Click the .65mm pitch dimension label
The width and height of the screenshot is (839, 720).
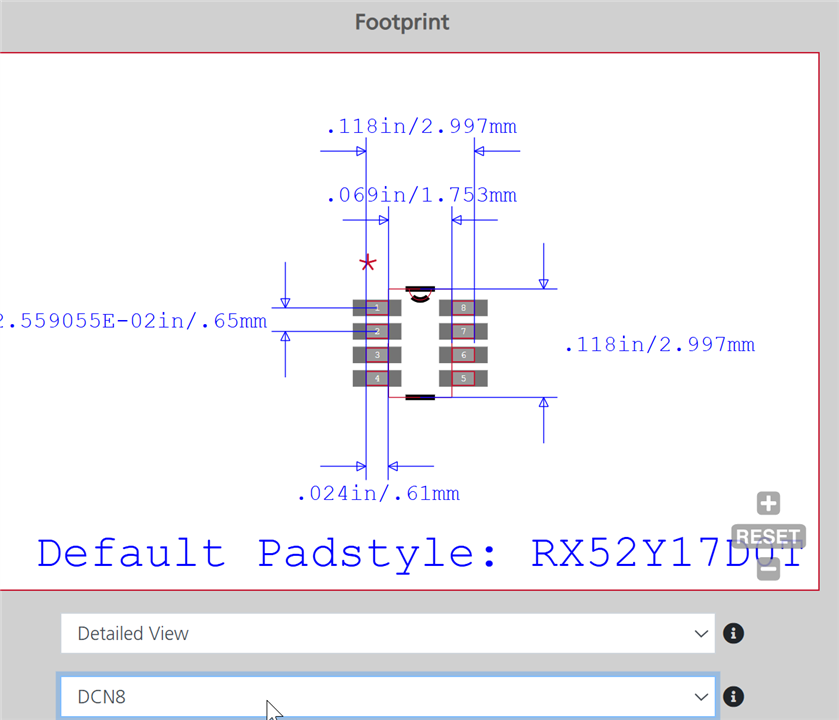[x=133, y=321]
